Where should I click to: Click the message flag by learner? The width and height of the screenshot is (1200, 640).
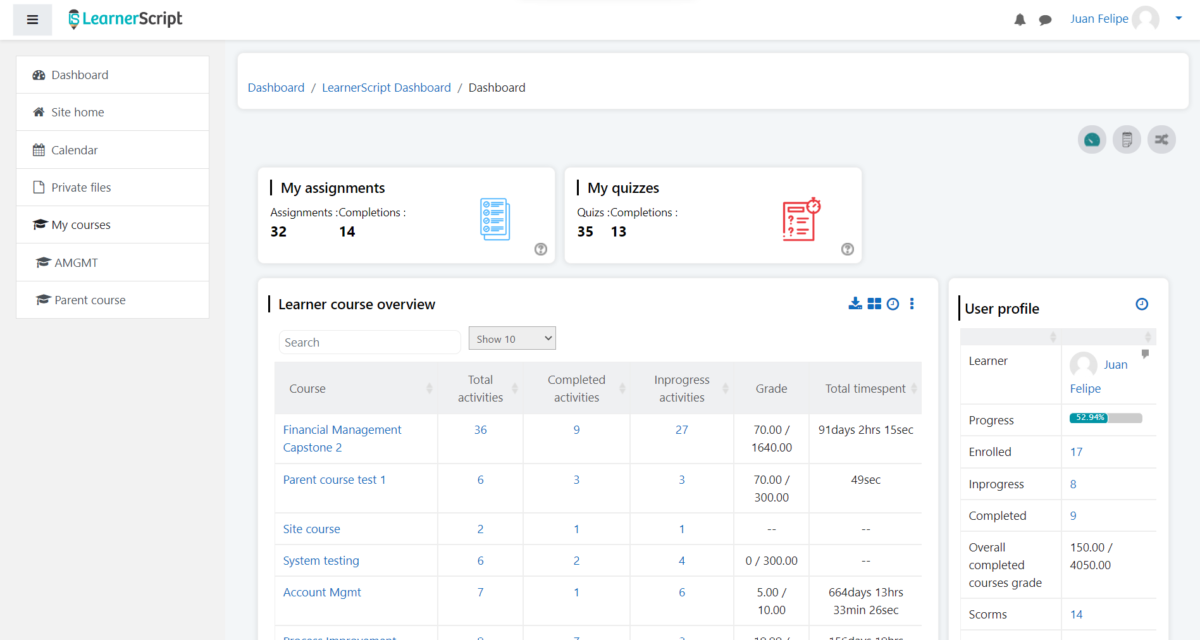coord(1145,354)
